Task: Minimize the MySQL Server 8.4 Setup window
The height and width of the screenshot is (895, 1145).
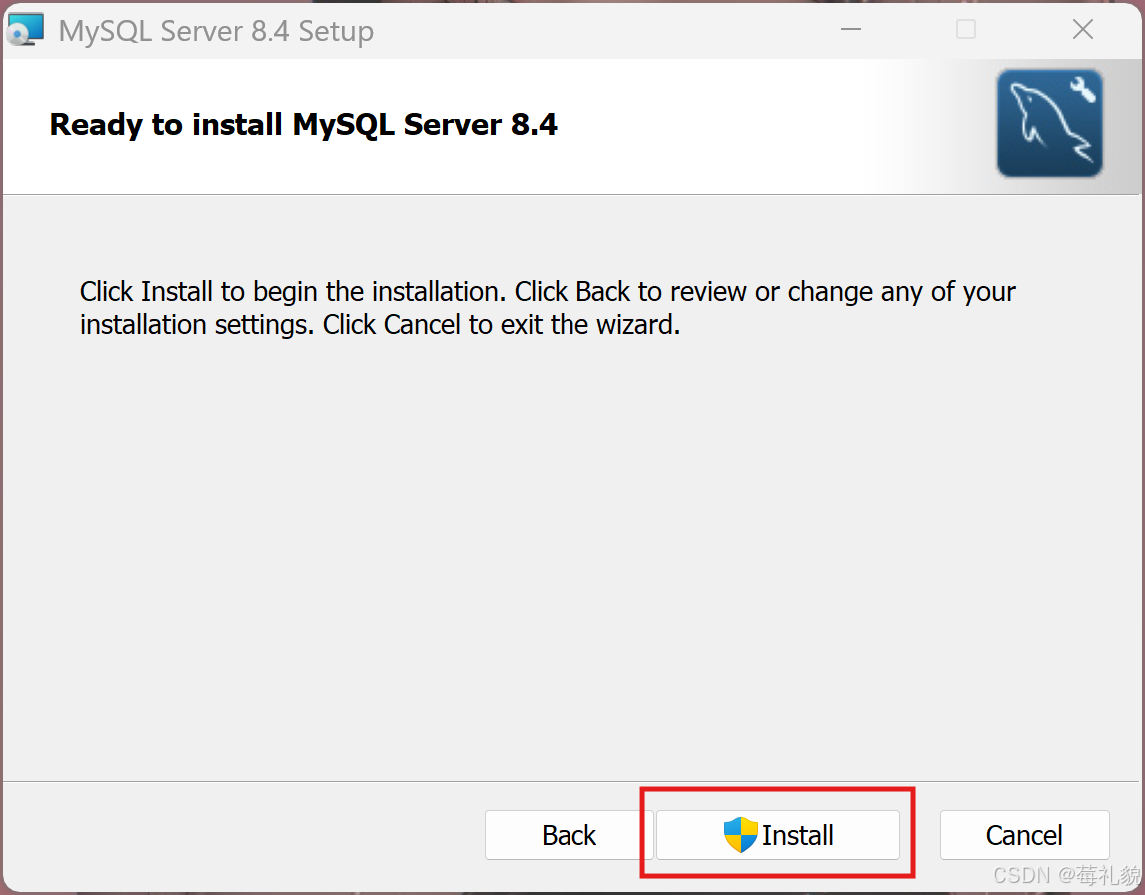Action: (x=851, y=29)
